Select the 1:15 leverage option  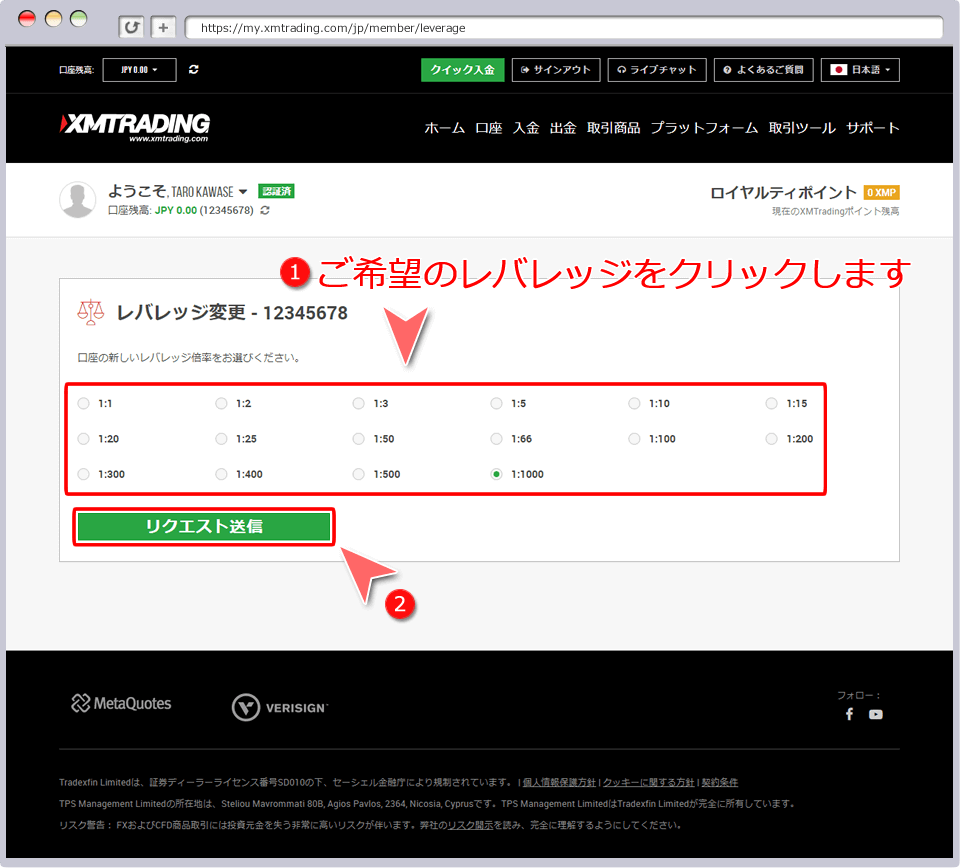pyautogui.click(x=771, y=403)
